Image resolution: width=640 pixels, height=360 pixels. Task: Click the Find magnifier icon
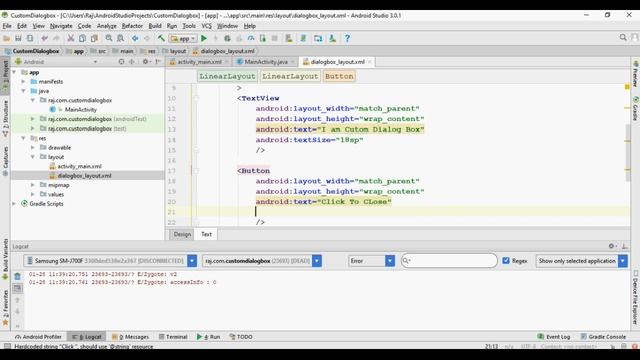coord(109,38)
